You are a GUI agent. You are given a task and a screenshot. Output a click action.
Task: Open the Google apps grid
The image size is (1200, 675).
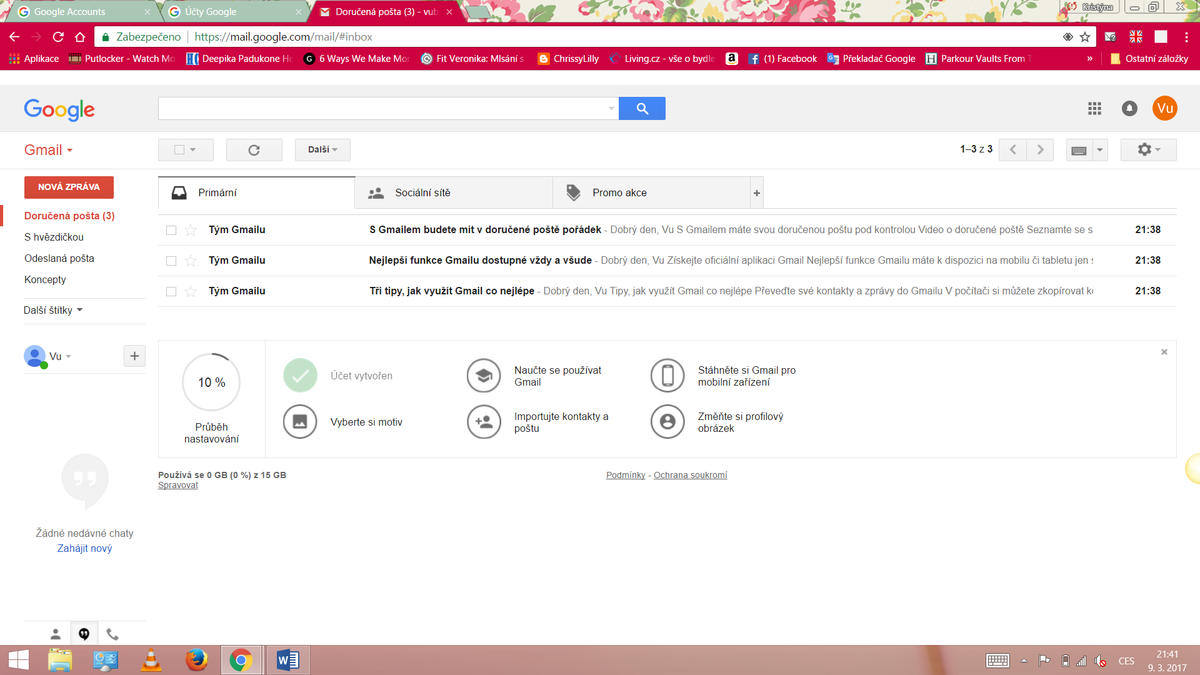(x=1095, y=109)
